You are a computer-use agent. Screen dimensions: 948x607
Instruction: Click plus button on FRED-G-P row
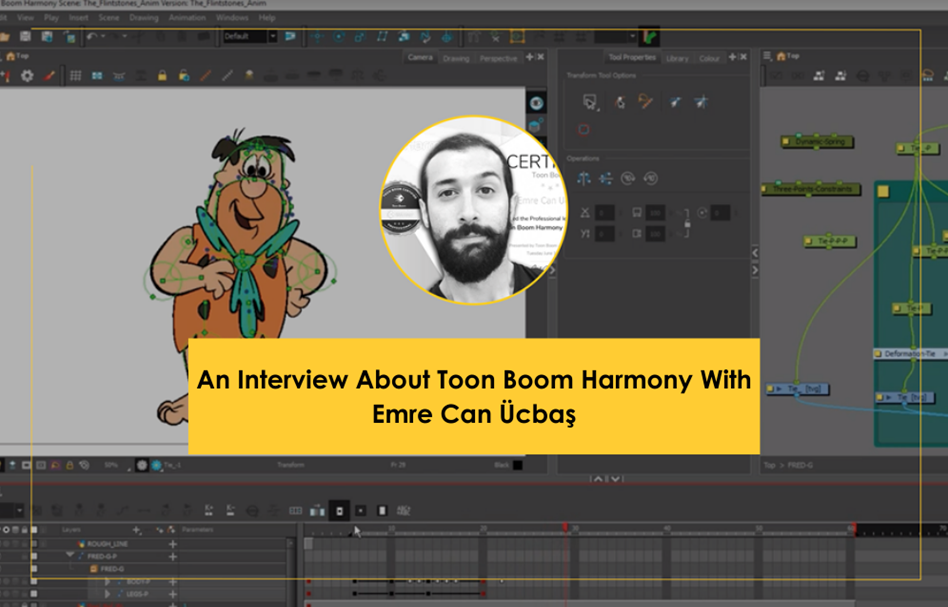tap(173, 556)
